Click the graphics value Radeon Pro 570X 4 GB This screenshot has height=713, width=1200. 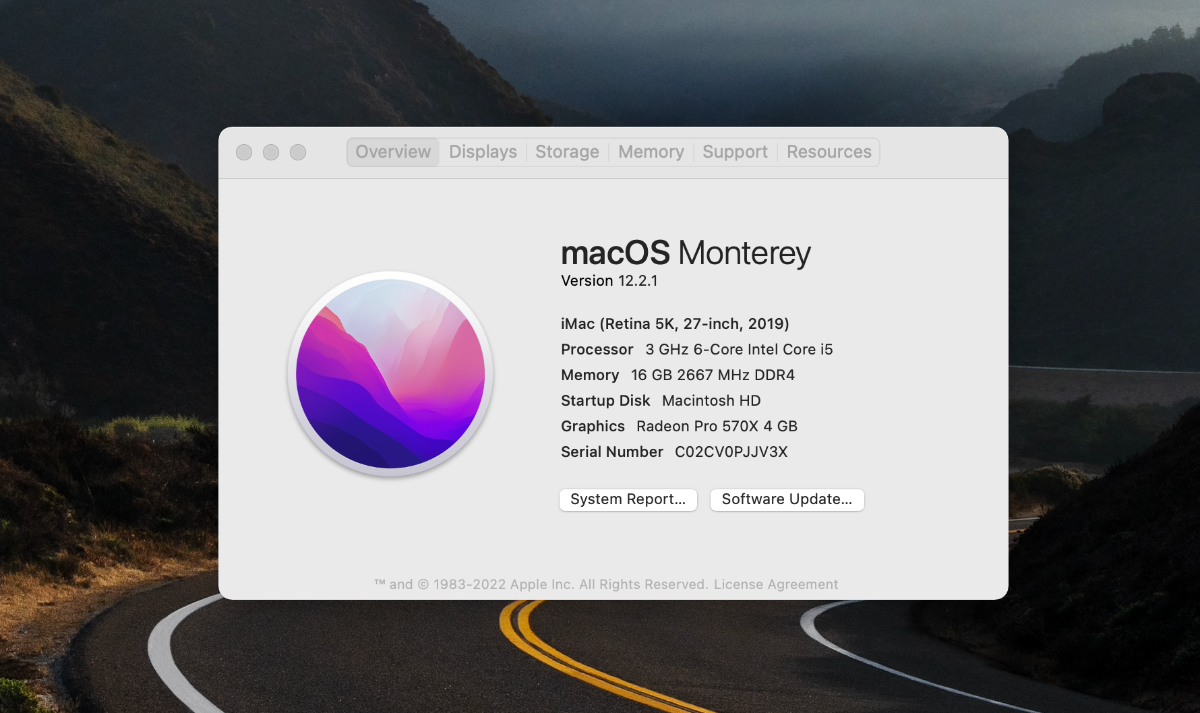pos(717,426)
